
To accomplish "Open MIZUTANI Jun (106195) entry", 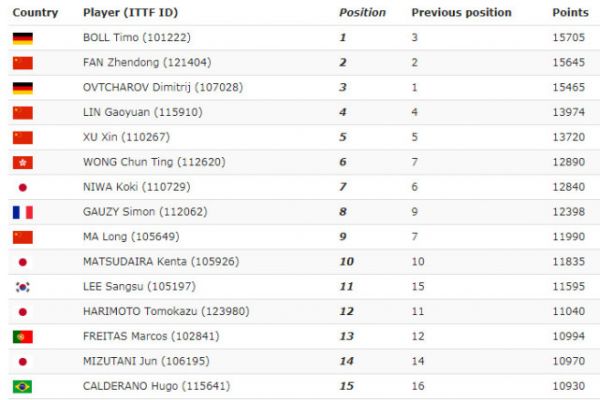I will 146,361.
